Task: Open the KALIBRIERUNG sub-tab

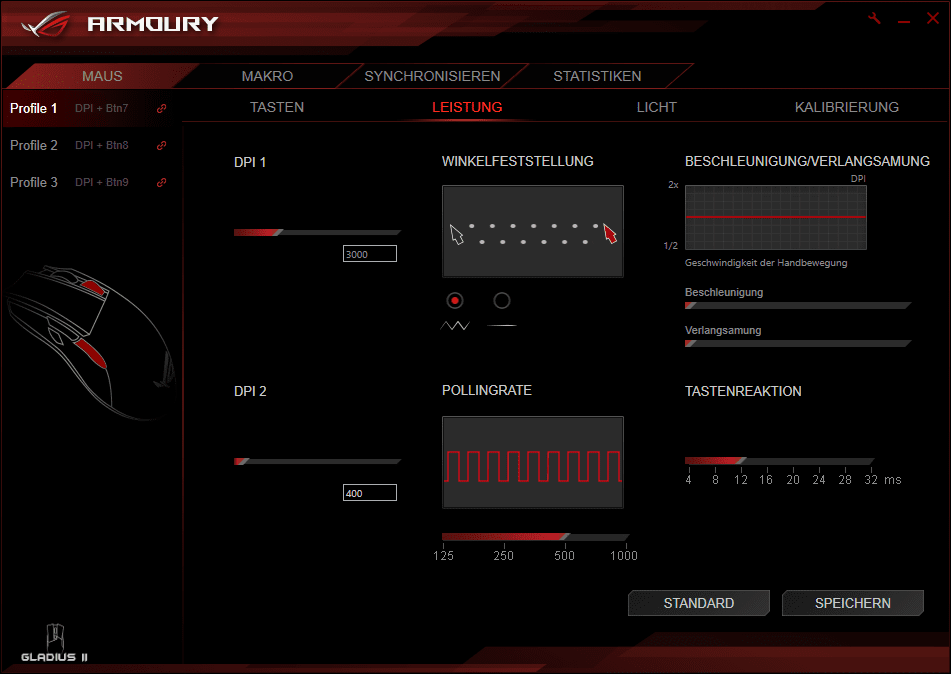Action: pos(847,107)
